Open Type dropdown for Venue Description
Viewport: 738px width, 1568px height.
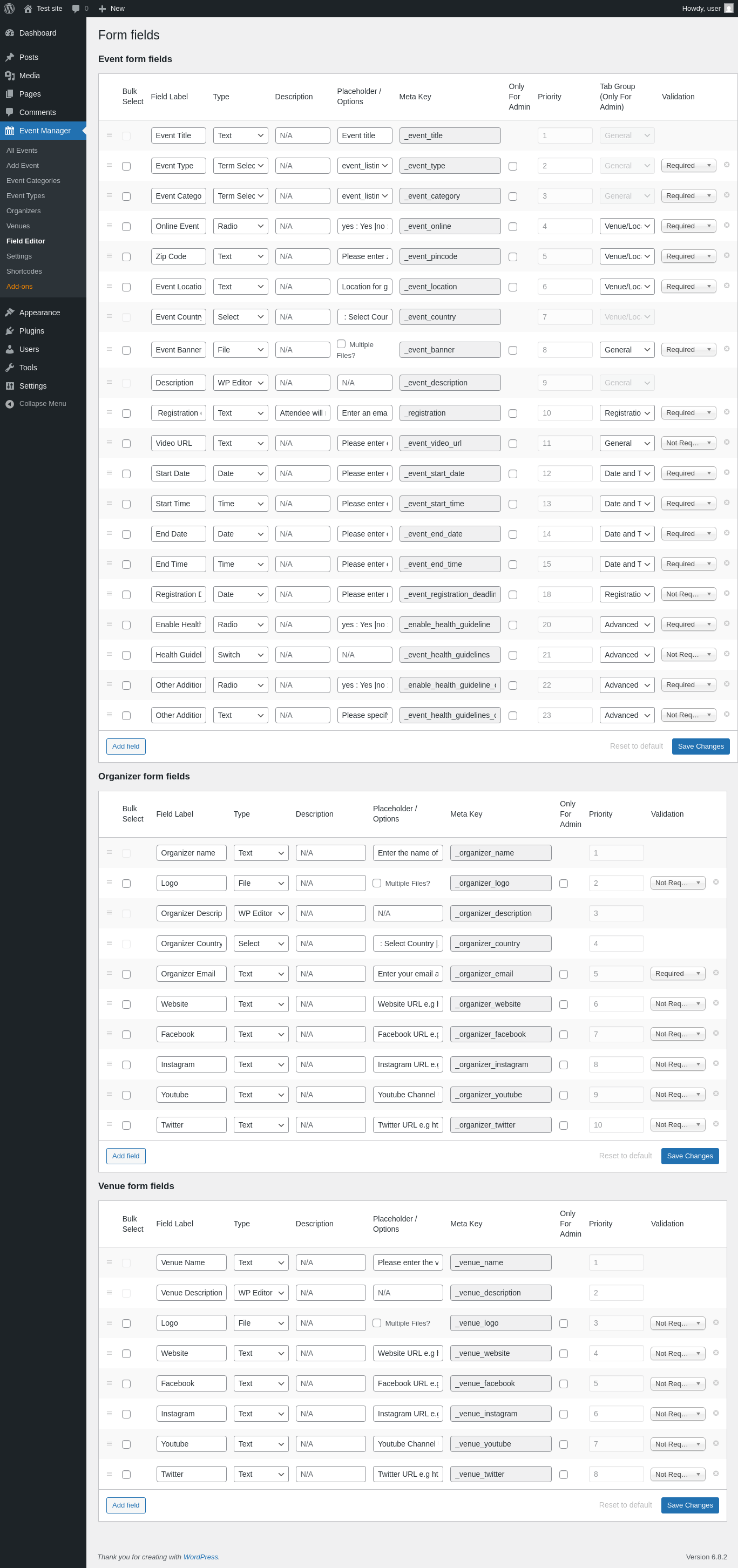click(x=261, y=1293)
